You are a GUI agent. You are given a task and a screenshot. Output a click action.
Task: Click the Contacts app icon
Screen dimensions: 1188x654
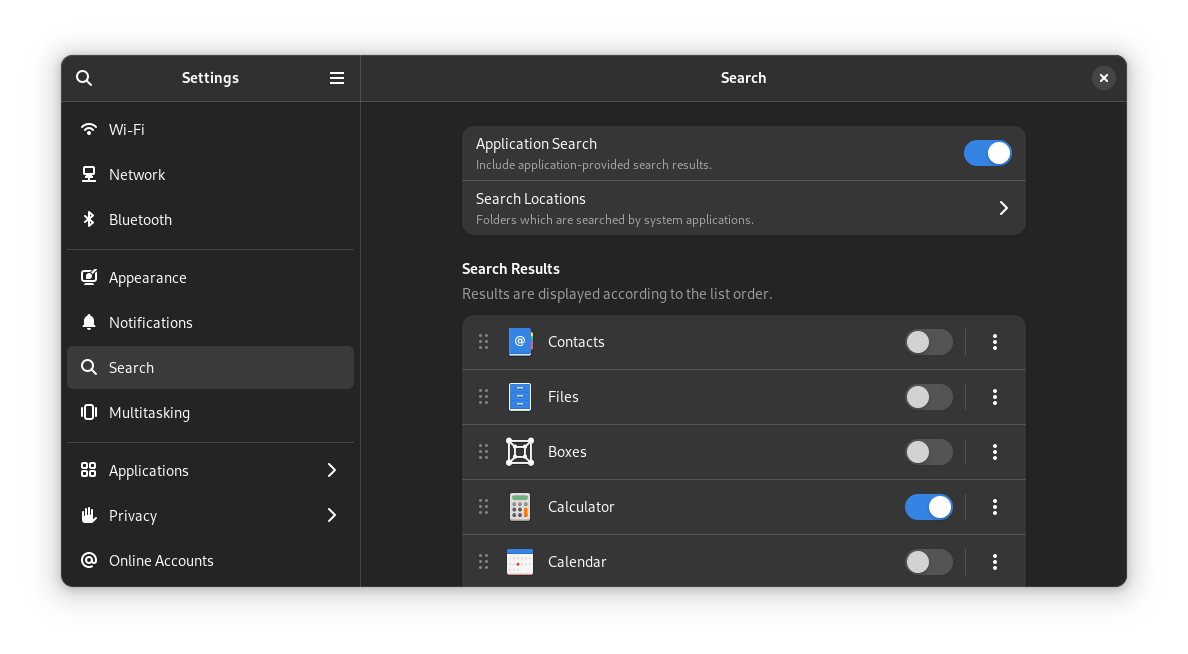click(519, 341)
